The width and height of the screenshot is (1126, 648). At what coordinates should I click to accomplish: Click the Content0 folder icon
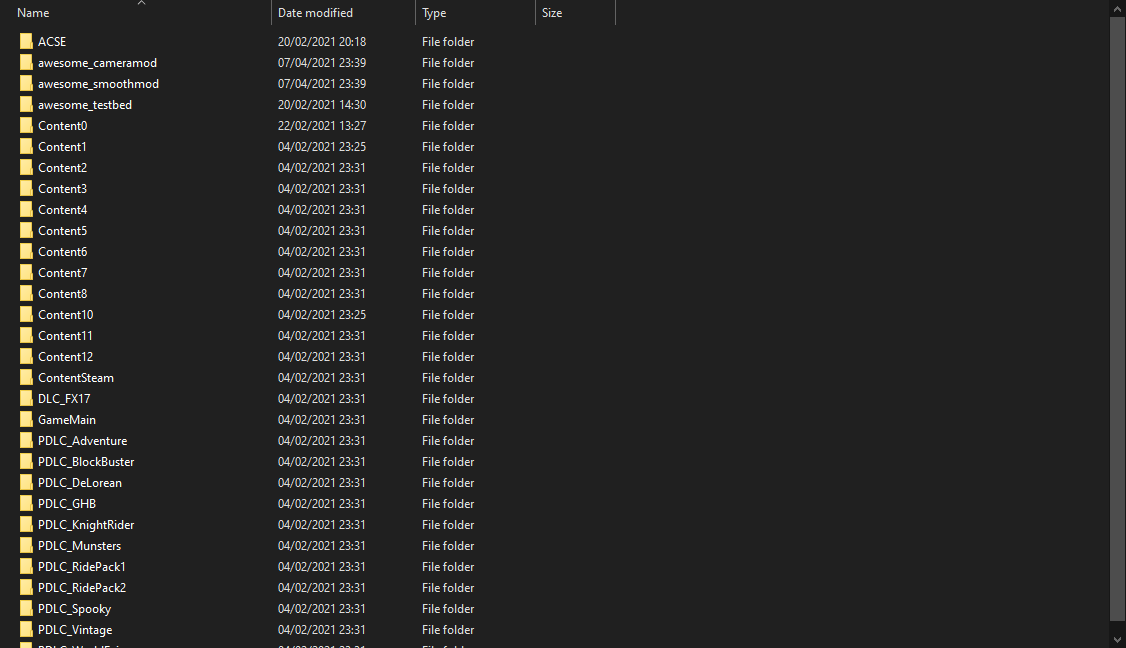[x=25, y=125]
